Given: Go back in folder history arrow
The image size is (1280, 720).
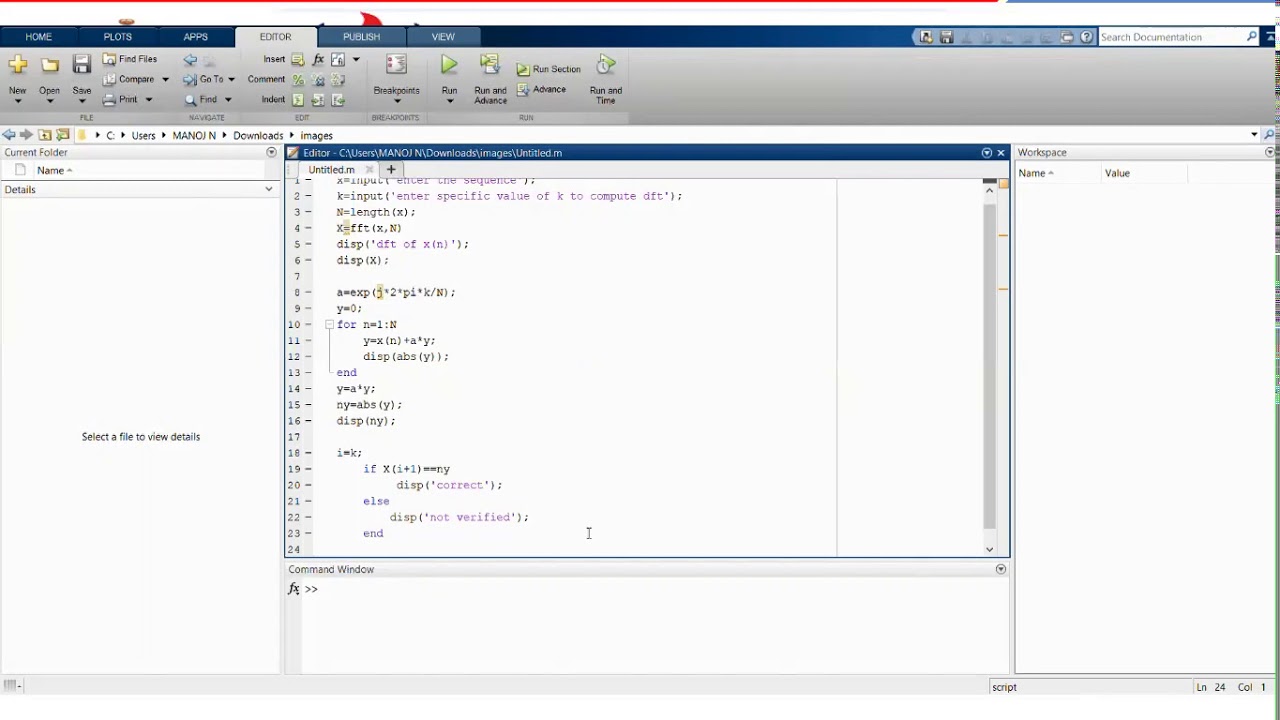Looking at the screenshot, I should [x=9, y=134].
